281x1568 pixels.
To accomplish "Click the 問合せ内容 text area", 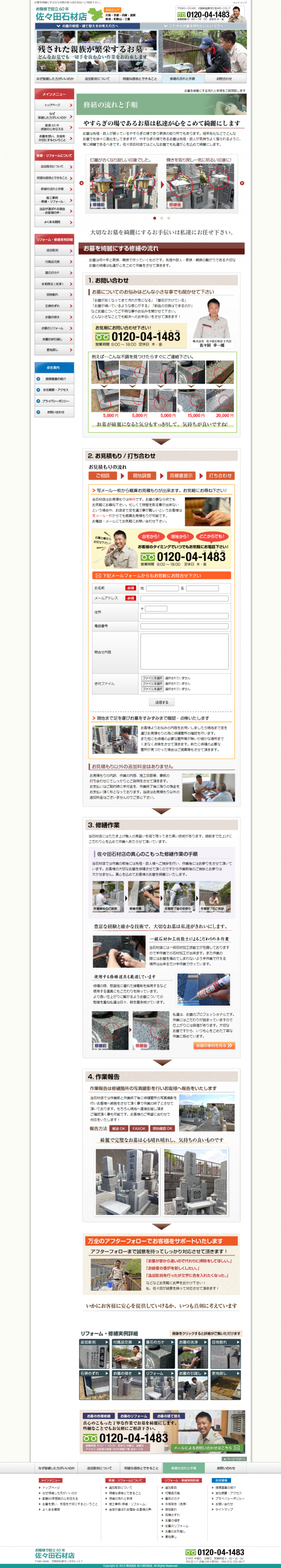I will [184, 651].
